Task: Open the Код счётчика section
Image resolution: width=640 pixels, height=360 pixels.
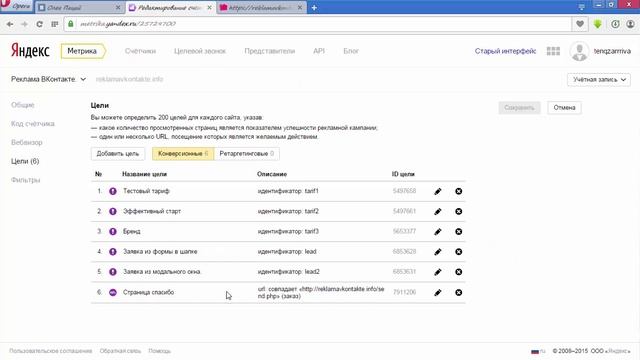Action: [x=33, y=124]
